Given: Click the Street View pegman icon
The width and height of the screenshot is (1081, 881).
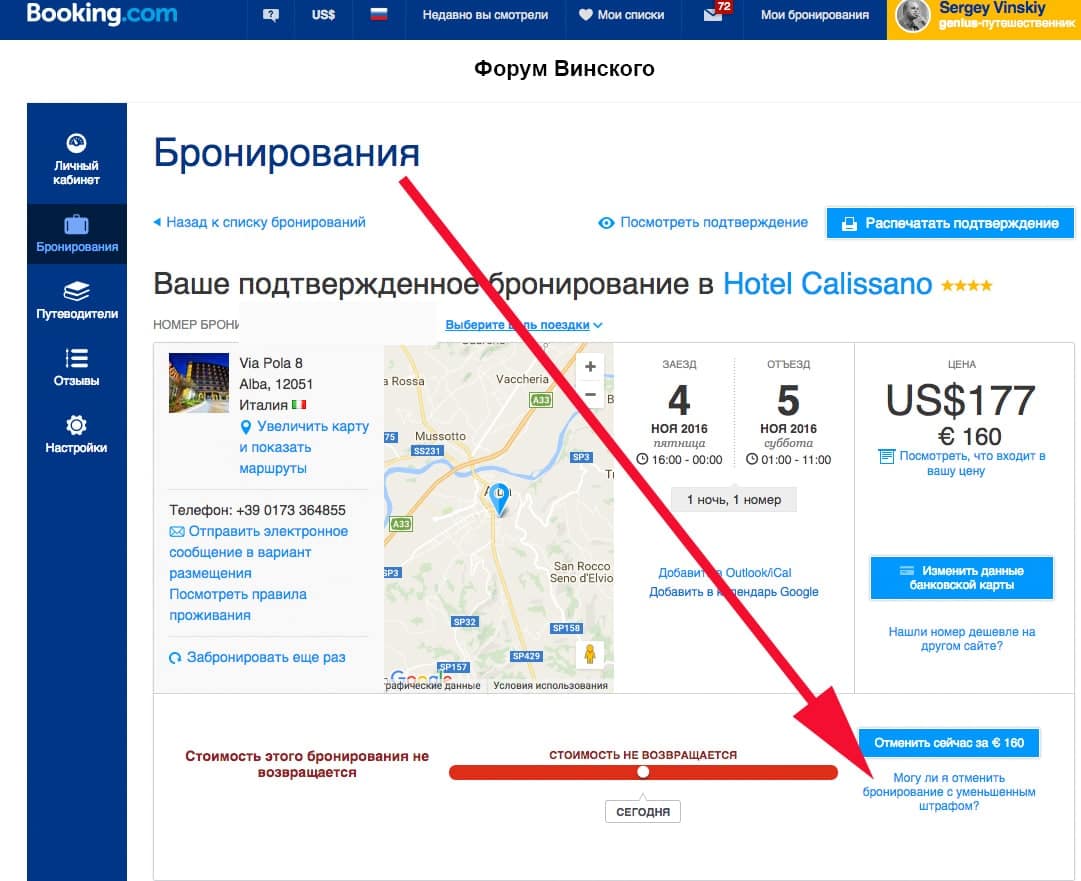Looking at the screenshot, I should 590,655.
